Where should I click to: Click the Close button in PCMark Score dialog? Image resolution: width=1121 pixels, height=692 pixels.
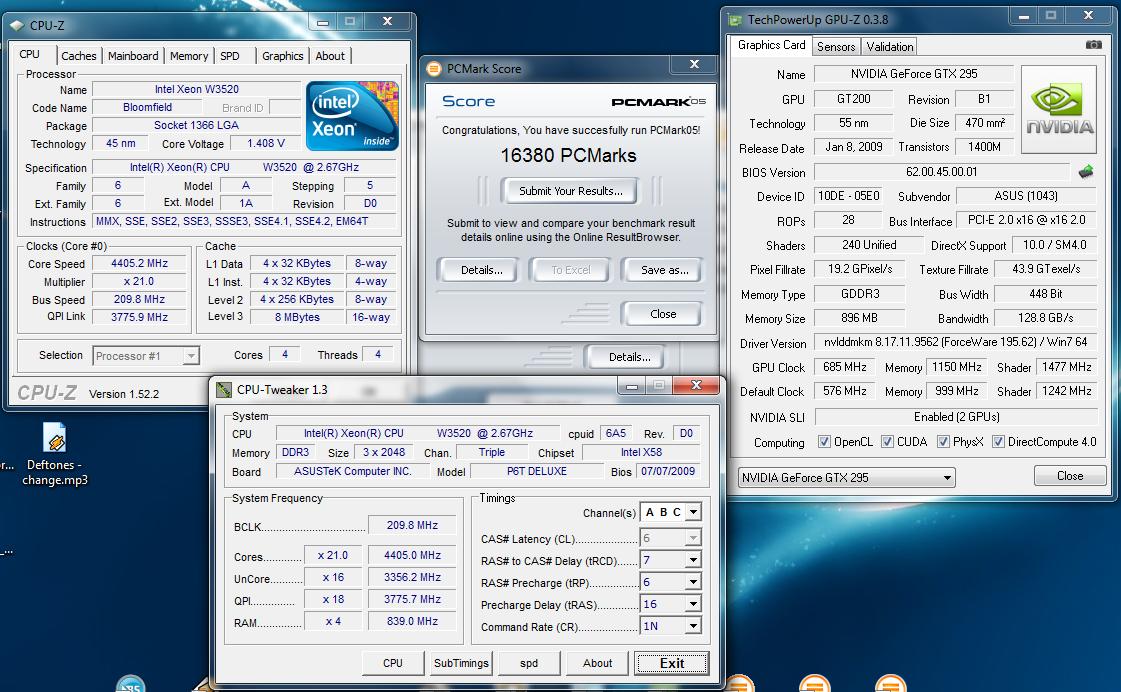coord(663,314)
